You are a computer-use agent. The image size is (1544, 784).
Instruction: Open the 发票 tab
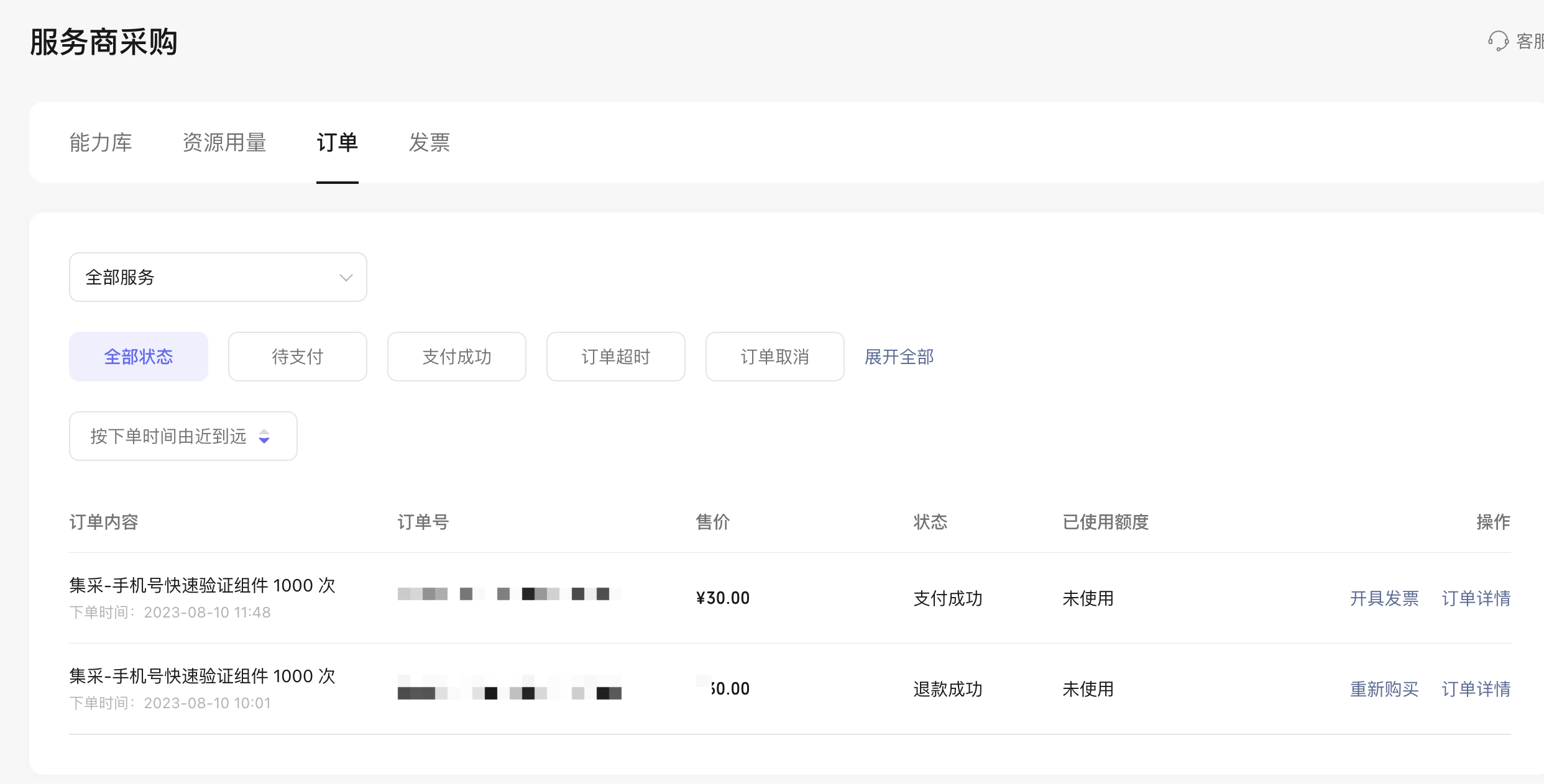click(429, 142)
